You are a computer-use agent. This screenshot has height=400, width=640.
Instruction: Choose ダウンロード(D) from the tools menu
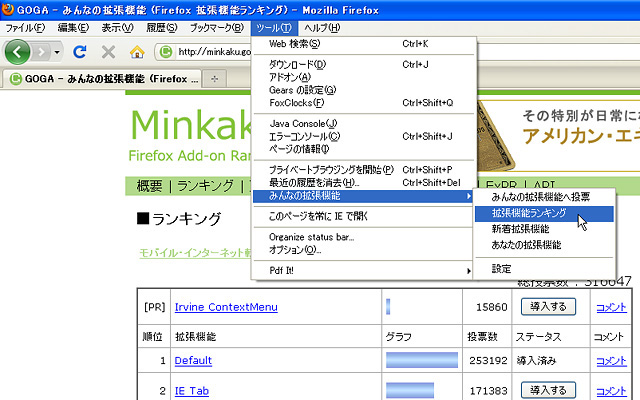363,64
